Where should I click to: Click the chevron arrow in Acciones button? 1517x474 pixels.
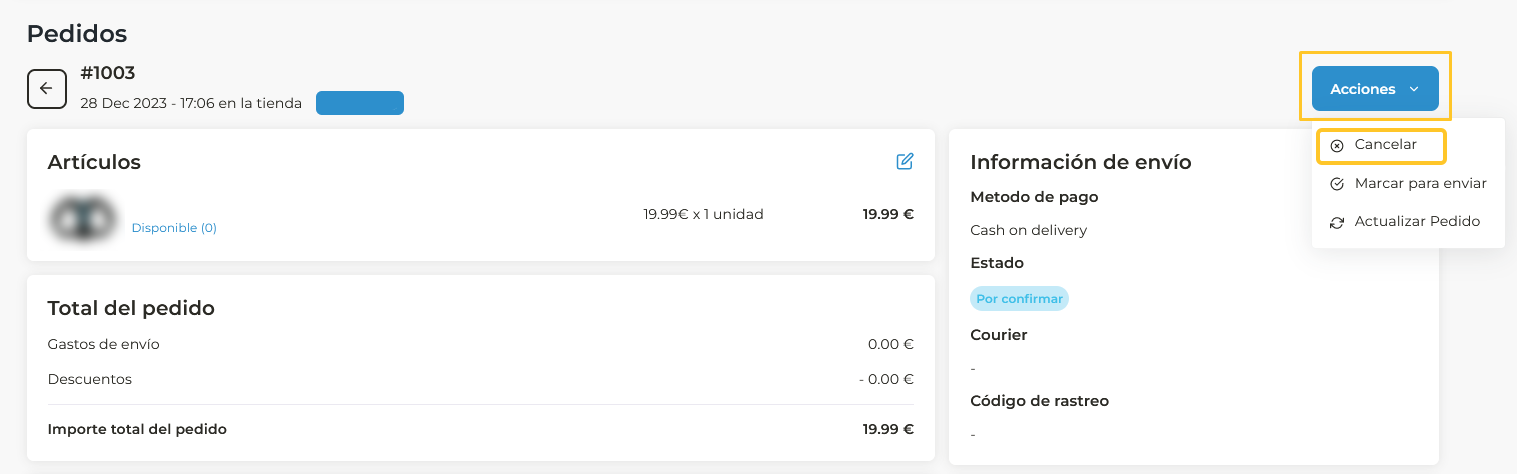click(x=1414, y=89)
